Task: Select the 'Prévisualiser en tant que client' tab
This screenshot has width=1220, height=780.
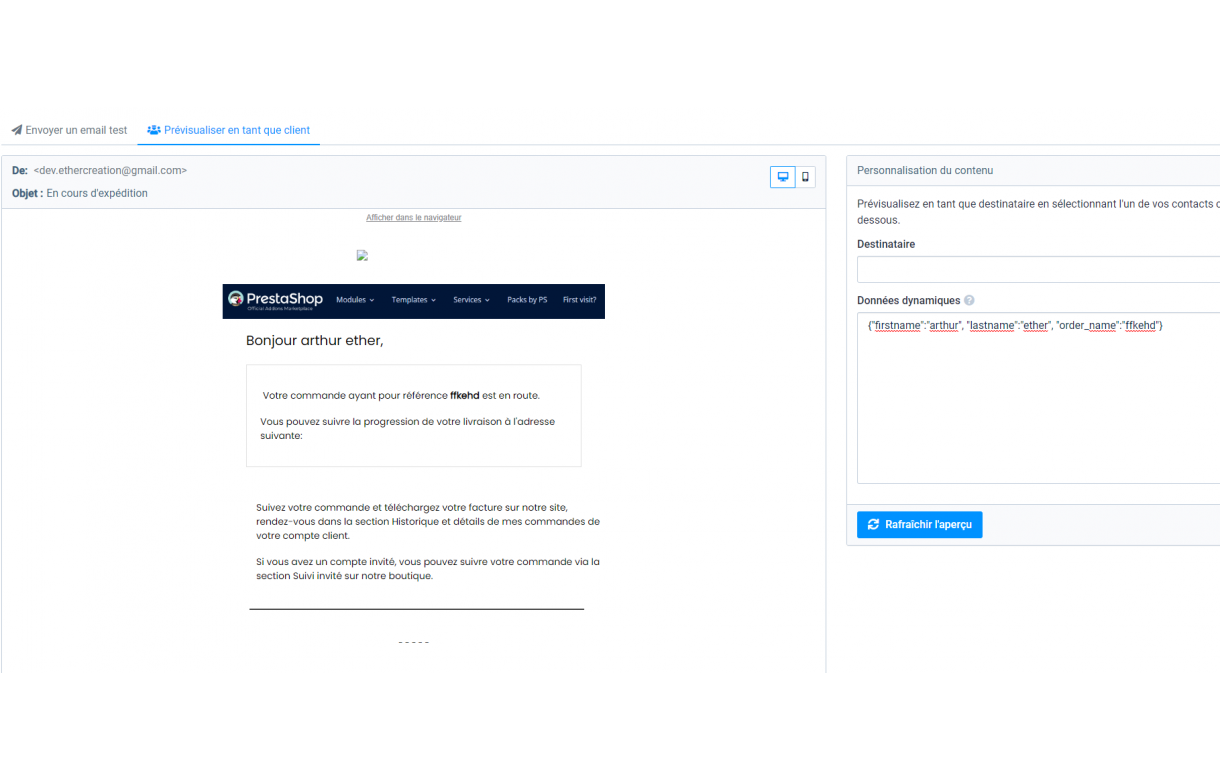Action: click(236, 129)
